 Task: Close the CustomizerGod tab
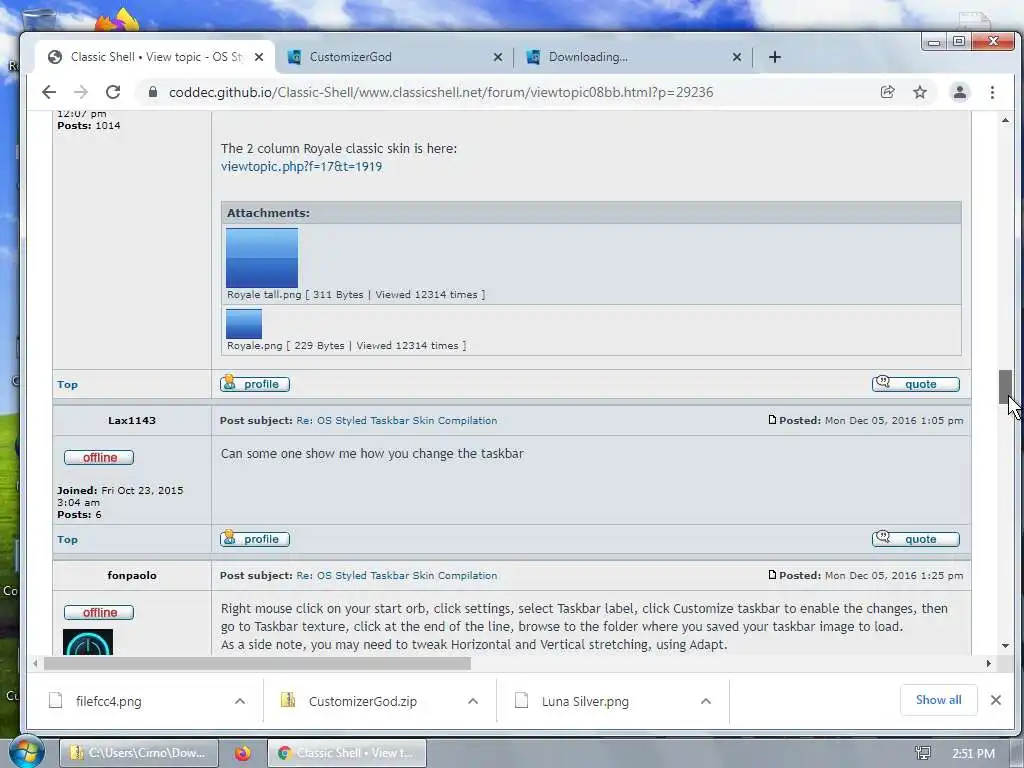click(x=498, y=57)
